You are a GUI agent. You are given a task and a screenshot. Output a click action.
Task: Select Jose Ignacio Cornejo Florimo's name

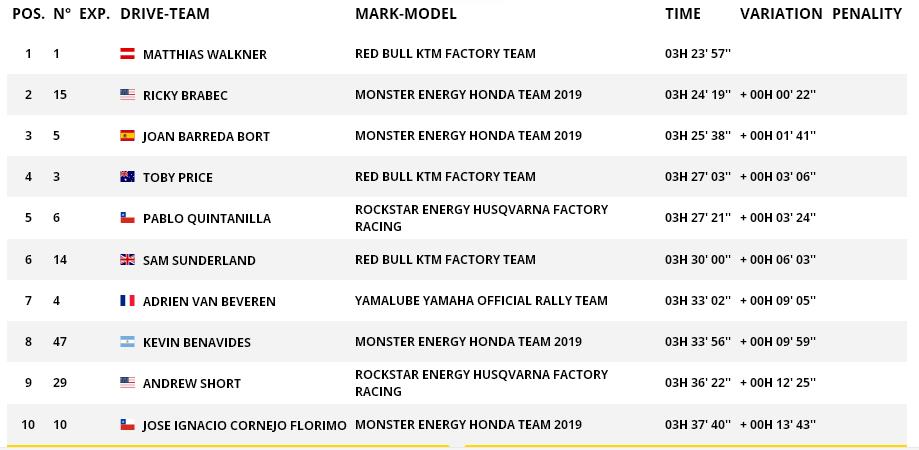245,425
